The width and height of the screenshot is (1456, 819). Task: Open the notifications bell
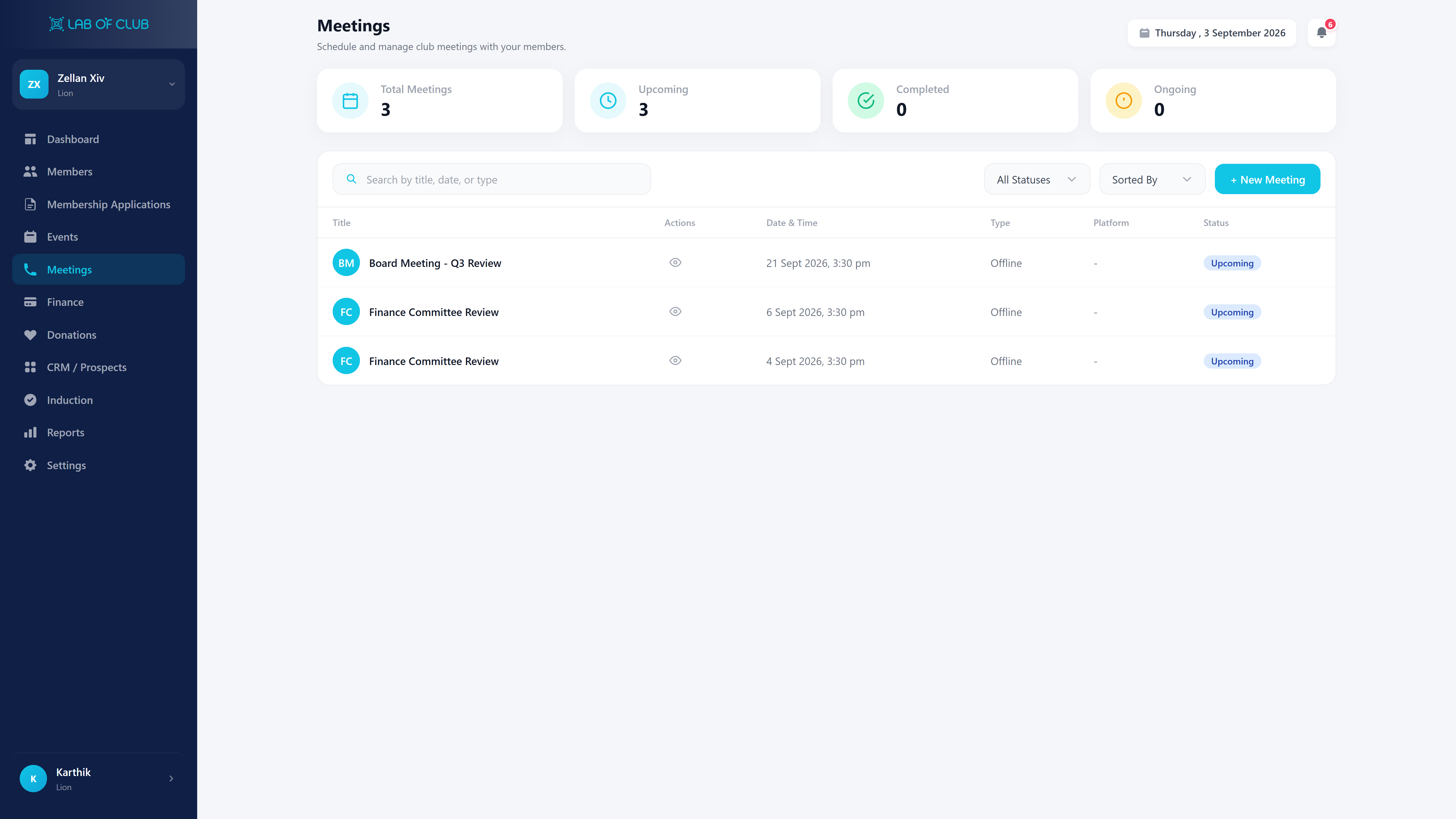pos(1322,33)
